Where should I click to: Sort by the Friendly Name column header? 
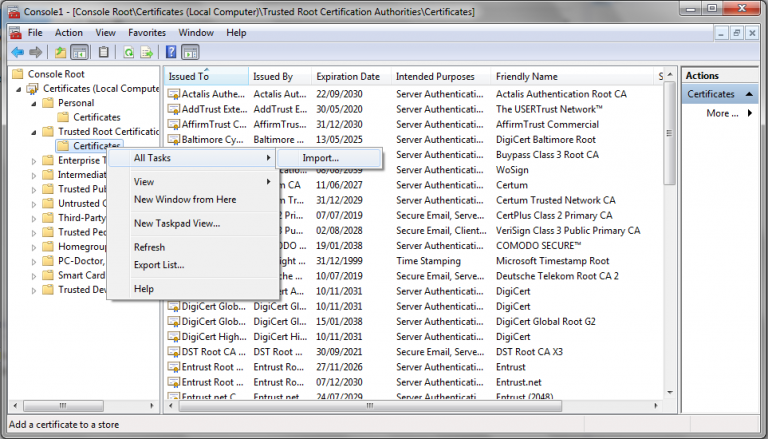(573, 76)
